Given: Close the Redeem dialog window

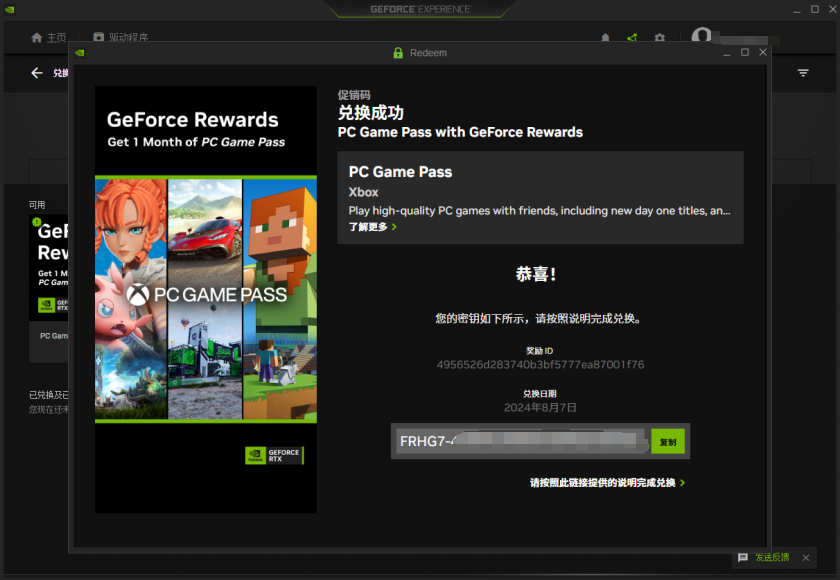Looking at the screenshot, I should click(763, 52).
